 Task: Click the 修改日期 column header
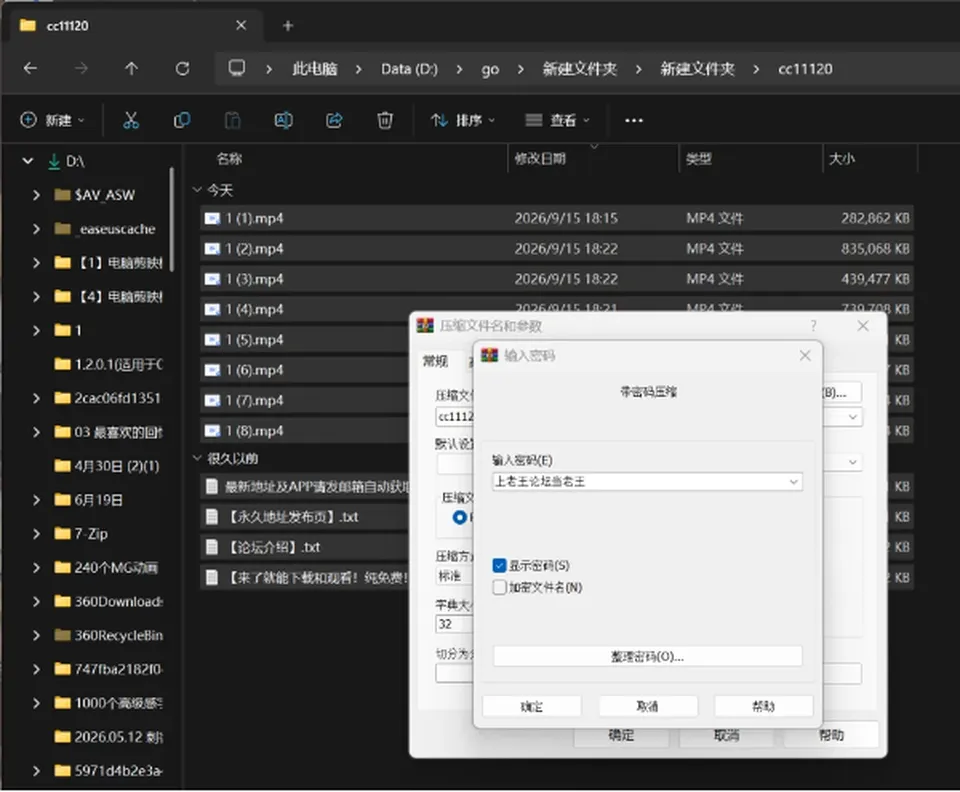(540, 159)
